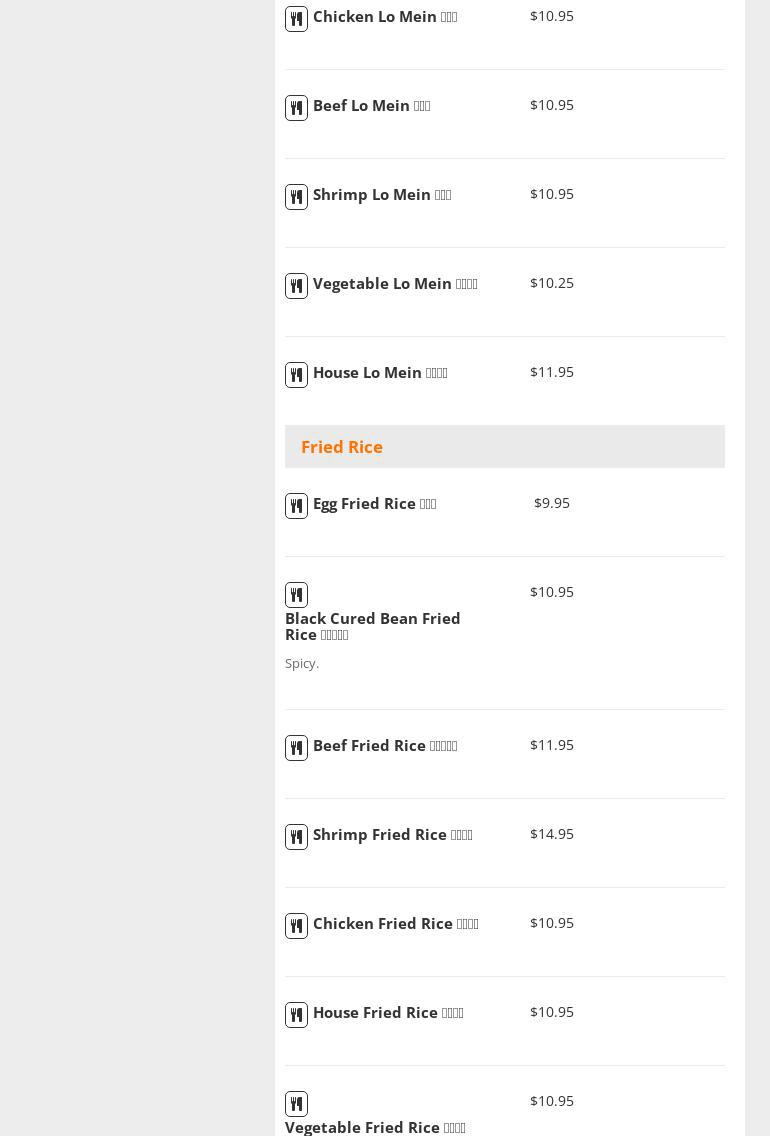770x1136 pixels.
Task: Click the $14.95 price for Shrimp Fried Rice
Action: click(552, 834)
